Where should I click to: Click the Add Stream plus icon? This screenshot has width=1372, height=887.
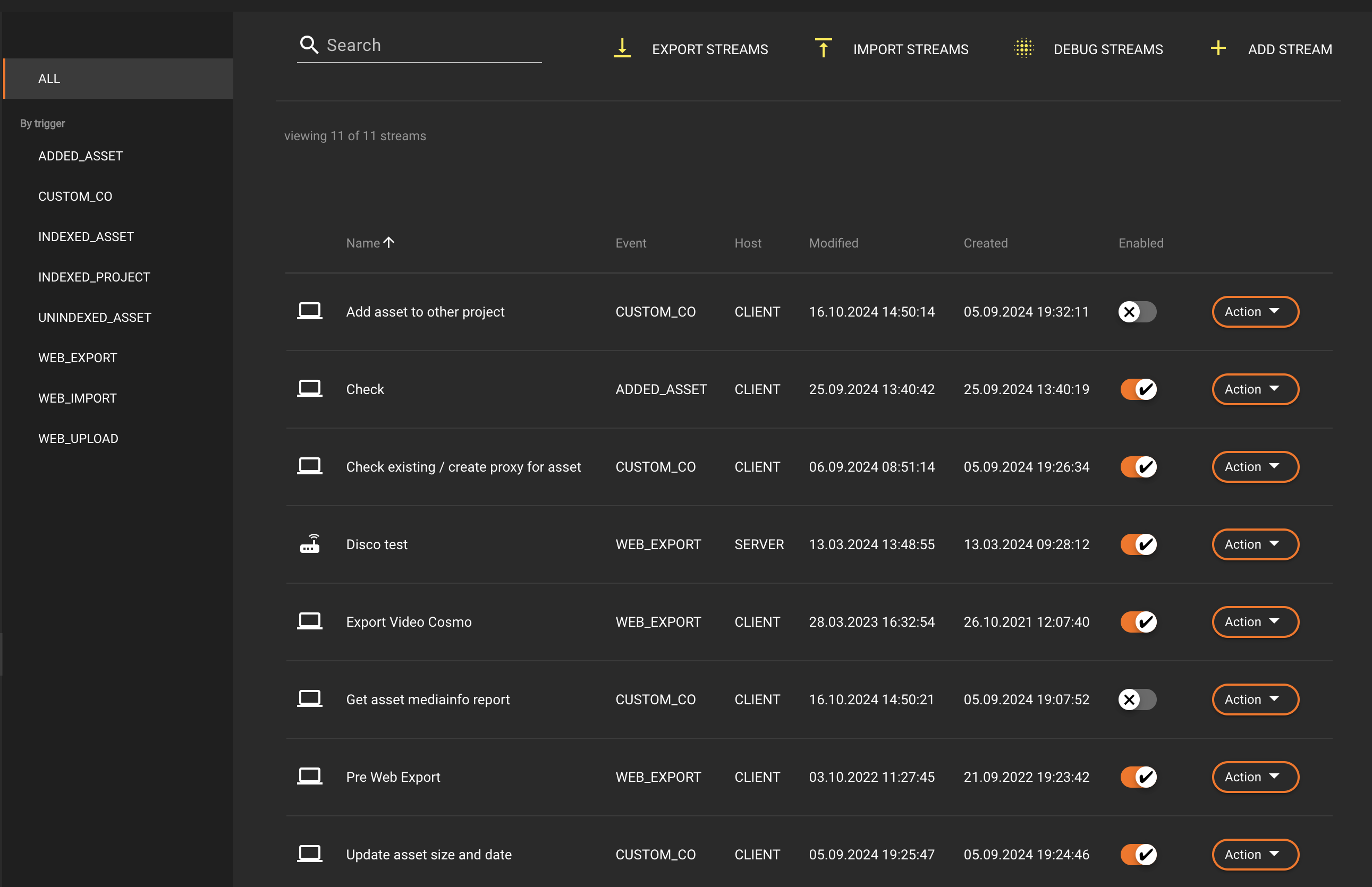1217,48
